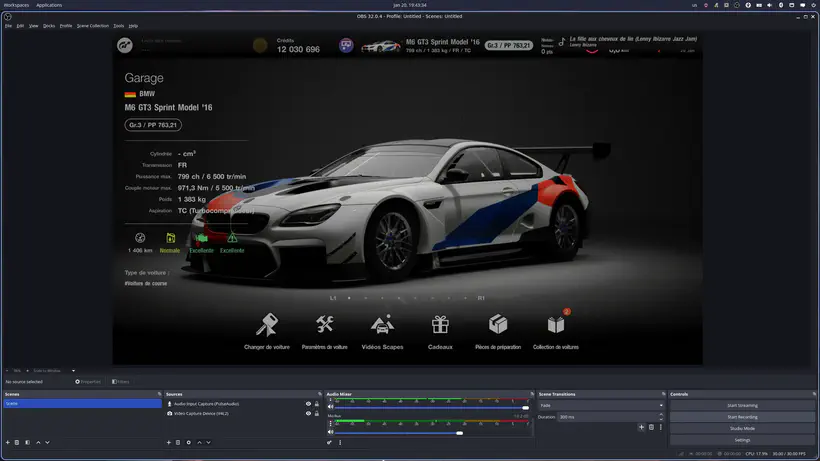Add a new scene with plus icon
820x461 pixels.
[7, 442]
